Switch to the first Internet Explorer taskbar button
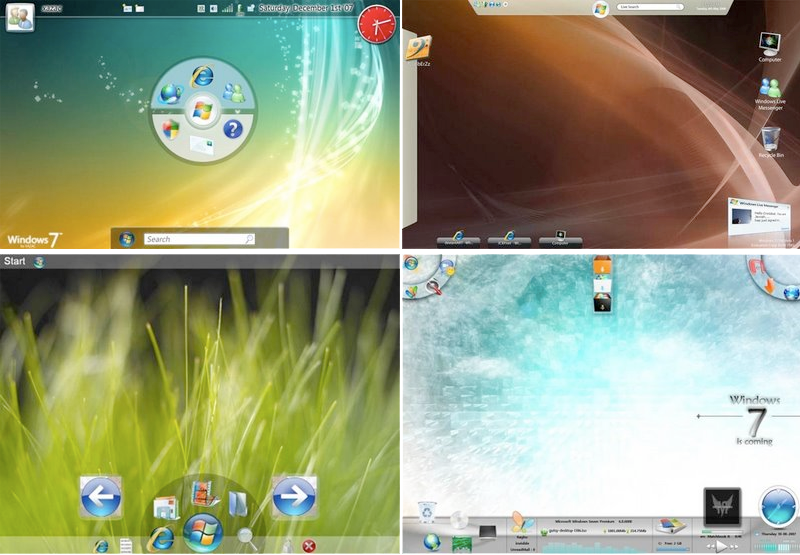 click(x=458, y=239)
